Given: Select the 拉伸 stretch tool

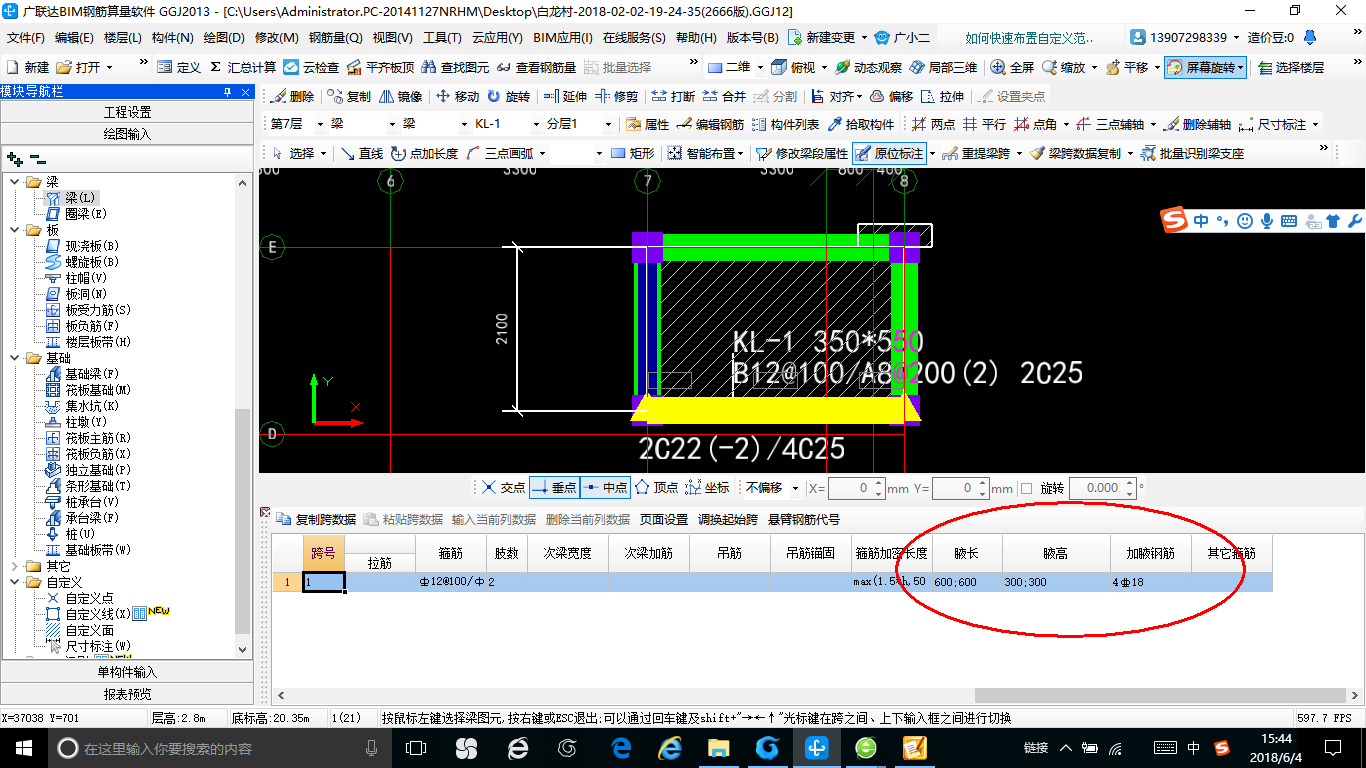Looking at the screenshot, I should pyautogui.click(x=942, y=97).
